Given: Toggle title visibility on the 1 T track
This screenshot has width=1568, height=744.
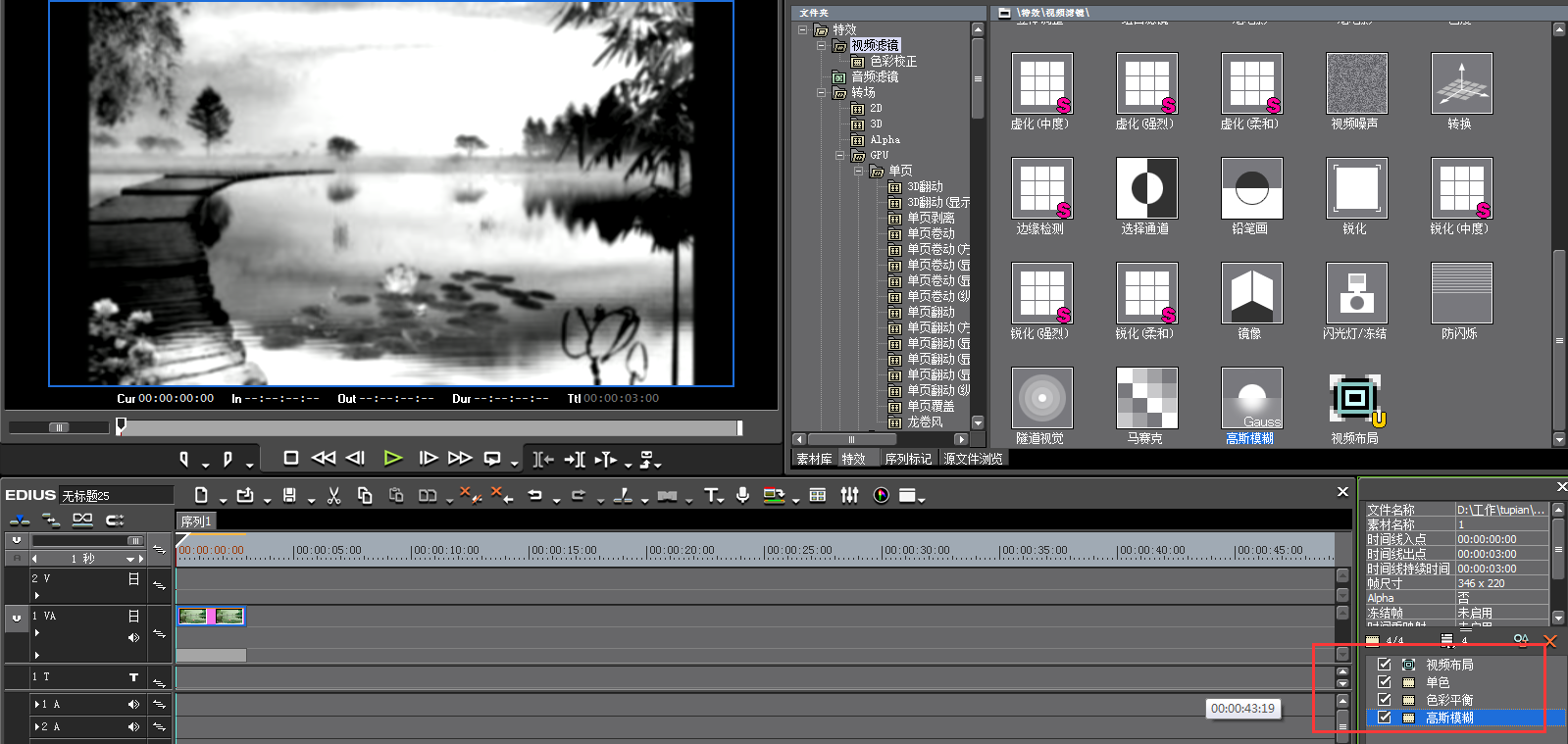Looking at the screenshot, I should coord(133,676).
